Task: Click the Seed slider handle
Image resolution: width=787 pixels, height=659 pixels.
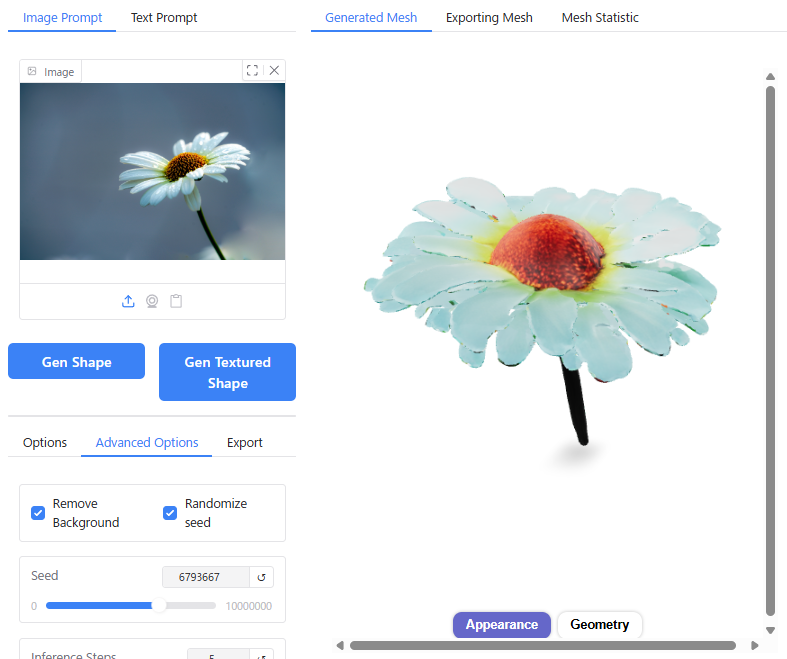Action: coord(158,605)
